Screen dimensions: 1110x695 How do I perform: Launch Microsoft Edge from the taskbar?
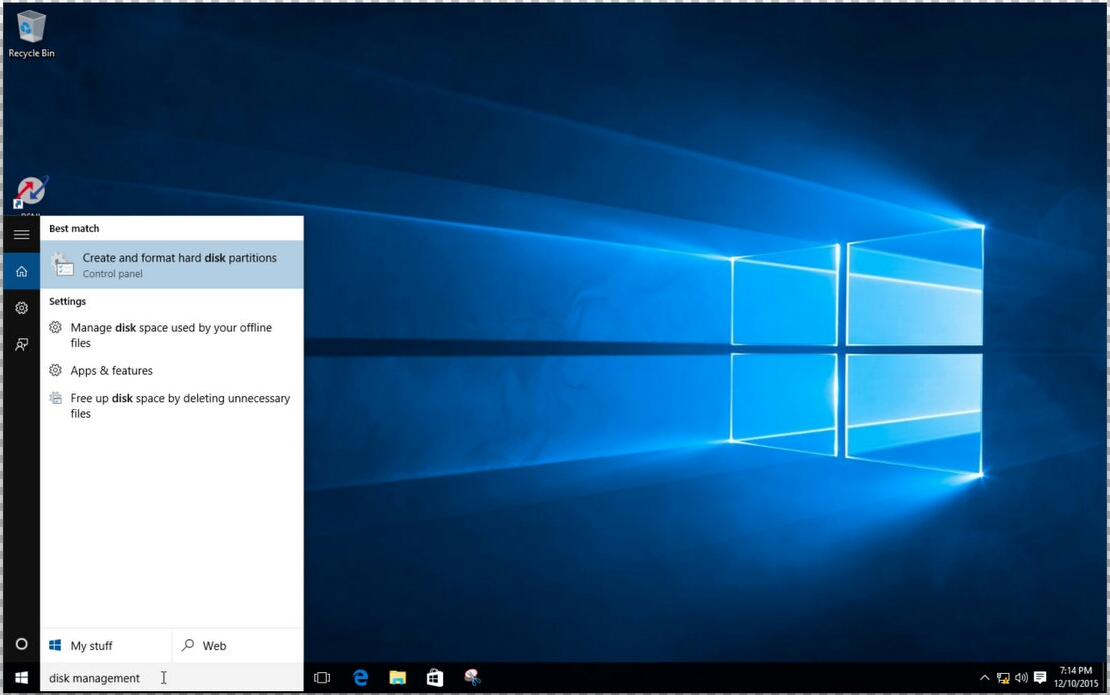pyautogui.click(x=360, y=678)
